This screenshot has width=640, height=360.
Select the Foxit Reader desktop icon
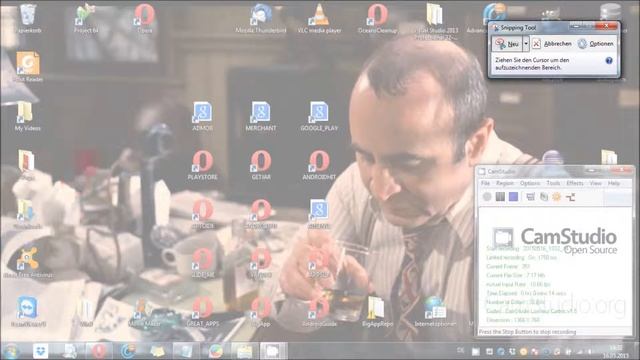(28, 67)
